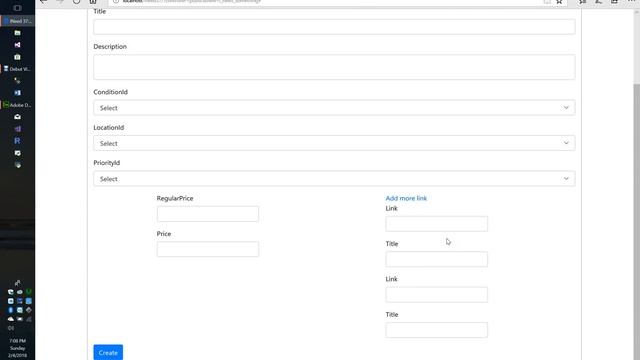Click the Create button
The width and height of the screenshot is (640, 360).
[108, 352]
